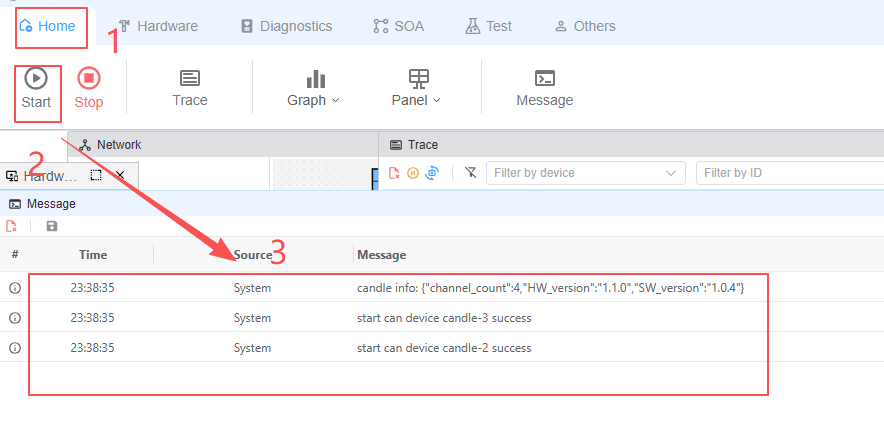This screenshot has height=444, width=884.
Task: Select the Network panel tab
Action: pos(110,145)
